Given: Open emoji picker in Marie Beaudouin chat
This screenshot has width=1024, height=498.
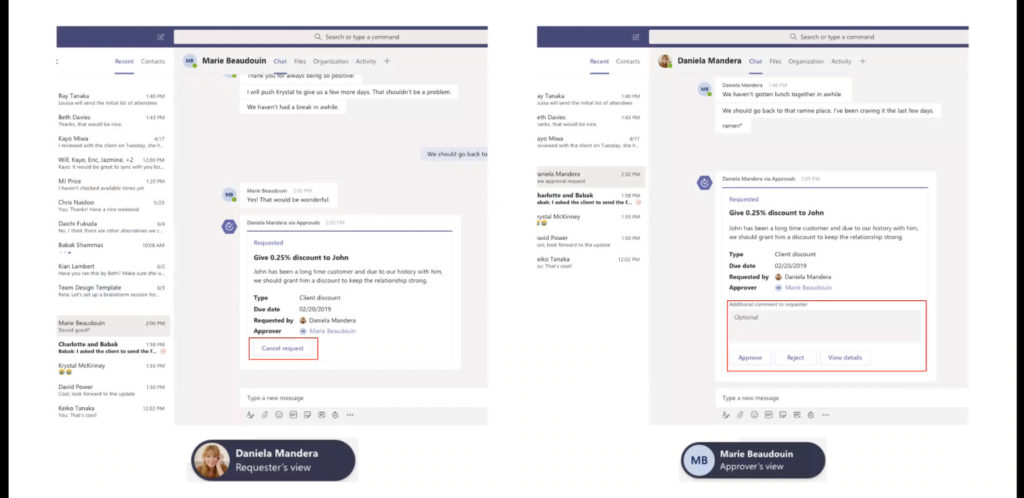Looking at the screenshot, I should [x=278, y=414].
